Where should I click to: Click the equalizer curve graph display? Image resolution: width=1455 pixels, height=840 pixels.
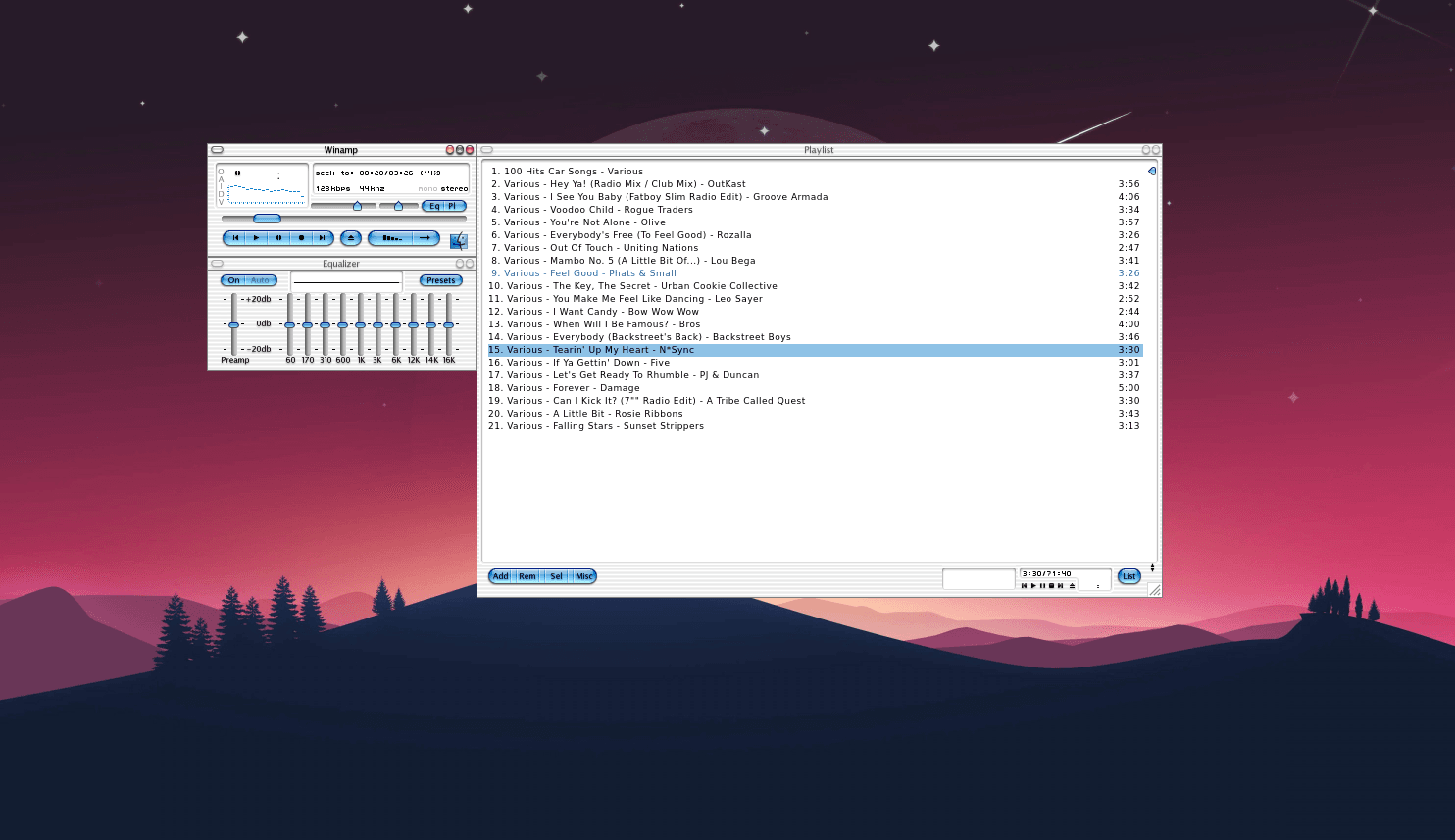pos(347,281)
